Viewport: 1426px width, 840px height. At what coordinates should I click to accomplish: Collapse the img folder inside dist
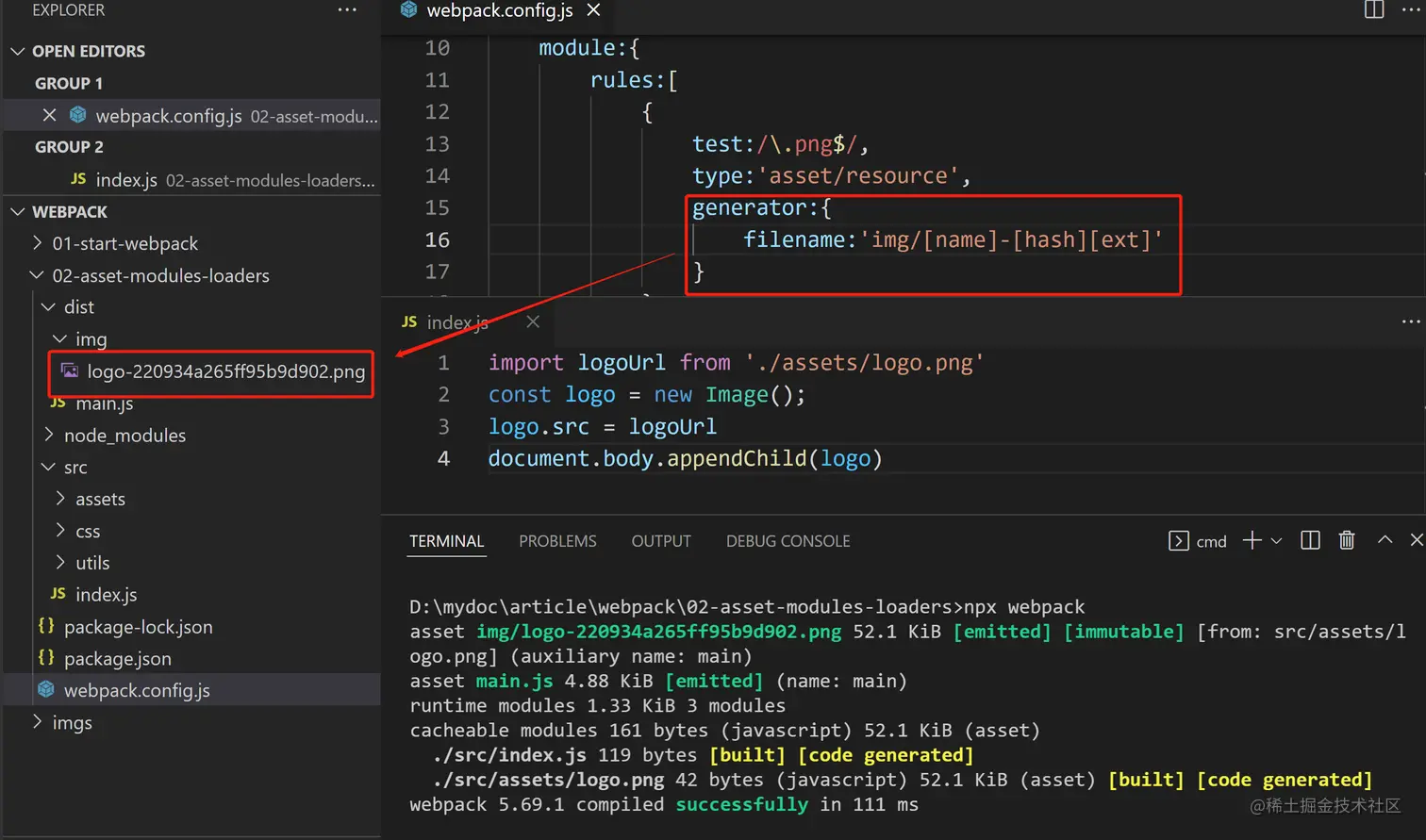(x=60, y=338)
